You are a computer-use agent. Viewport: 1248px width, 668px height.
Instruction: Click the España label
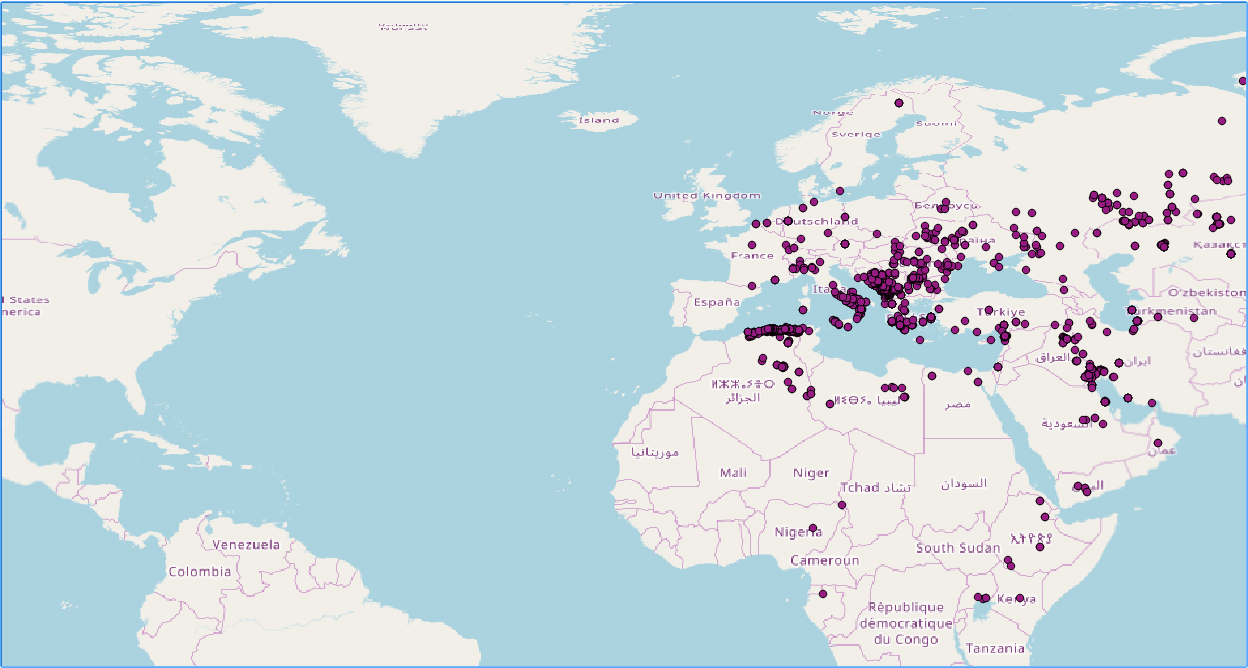tap(717, 301)
